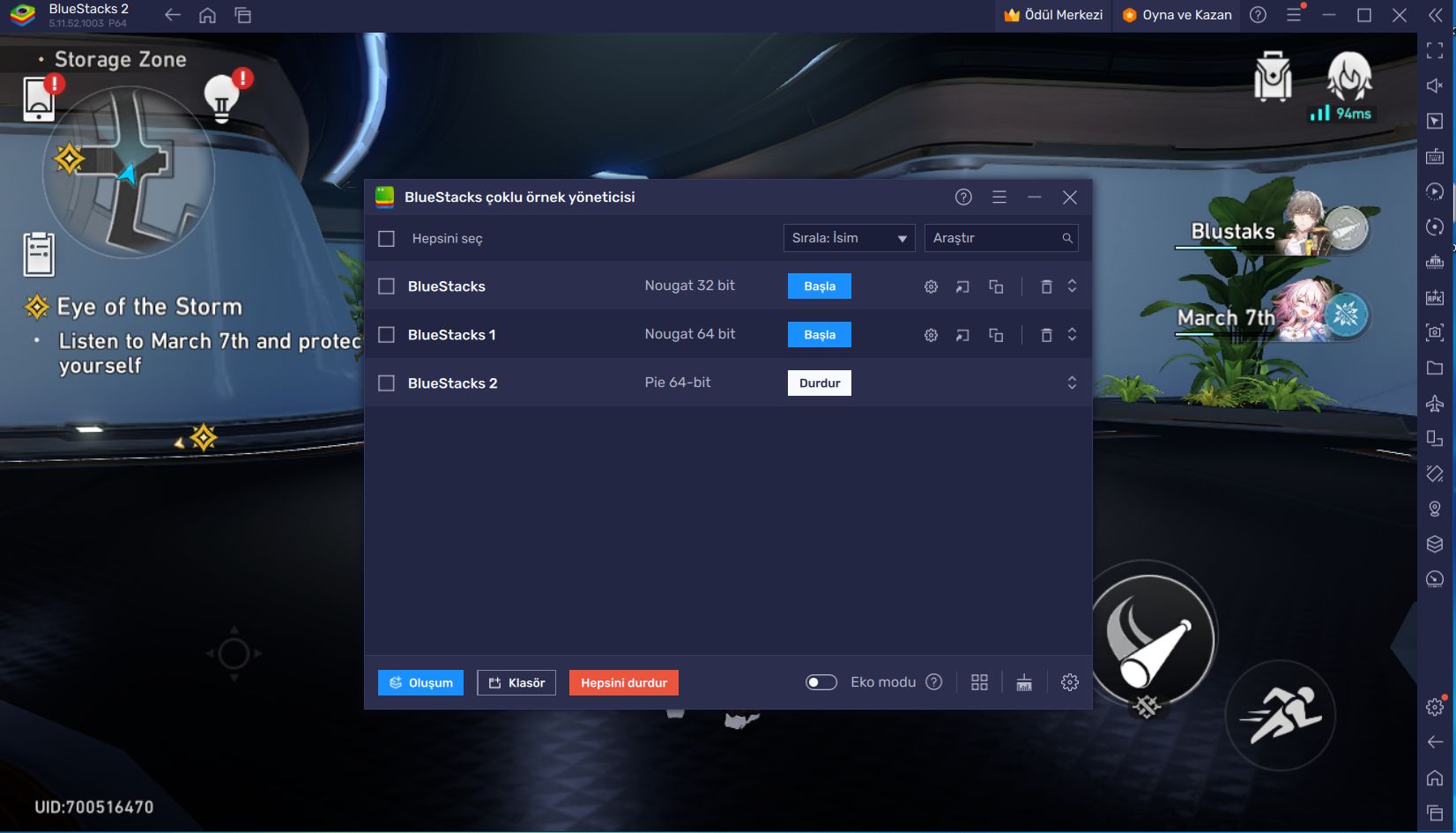Open settings for BlueStacks 1 instance
The image size is (1456, 833).
tap(931, 335)
